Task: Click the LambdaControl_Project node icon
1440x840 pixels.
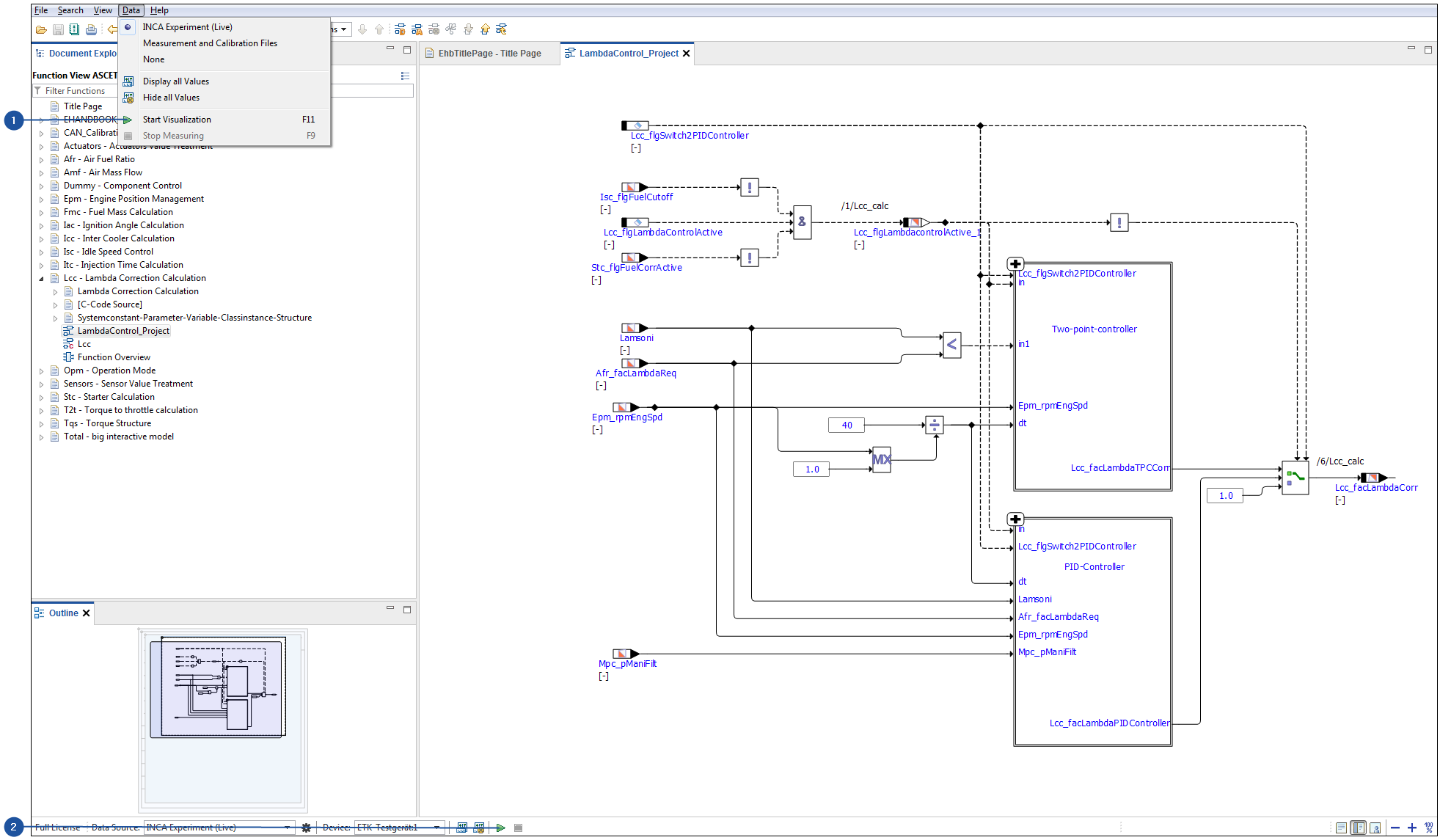Action: pos(67,331)
